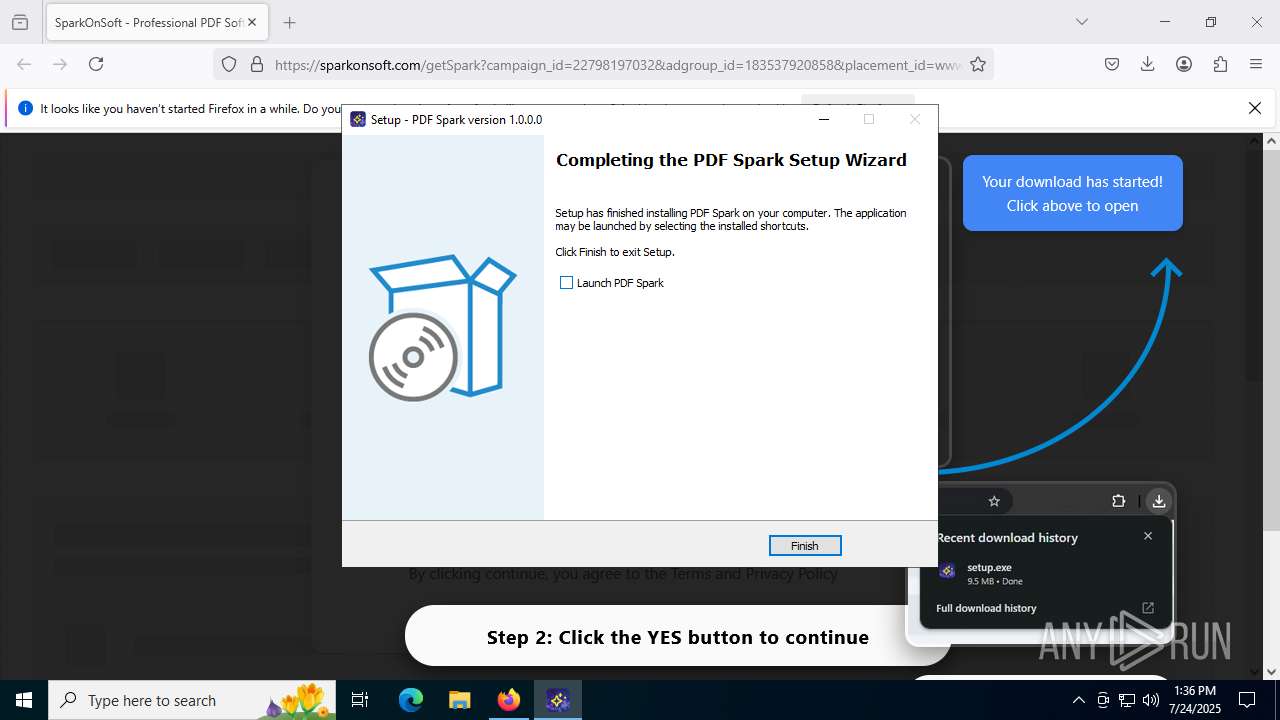Open the Firefox downloads panel
Viewport: 1280px width, 720px height.
click(x=1148, y=64)
